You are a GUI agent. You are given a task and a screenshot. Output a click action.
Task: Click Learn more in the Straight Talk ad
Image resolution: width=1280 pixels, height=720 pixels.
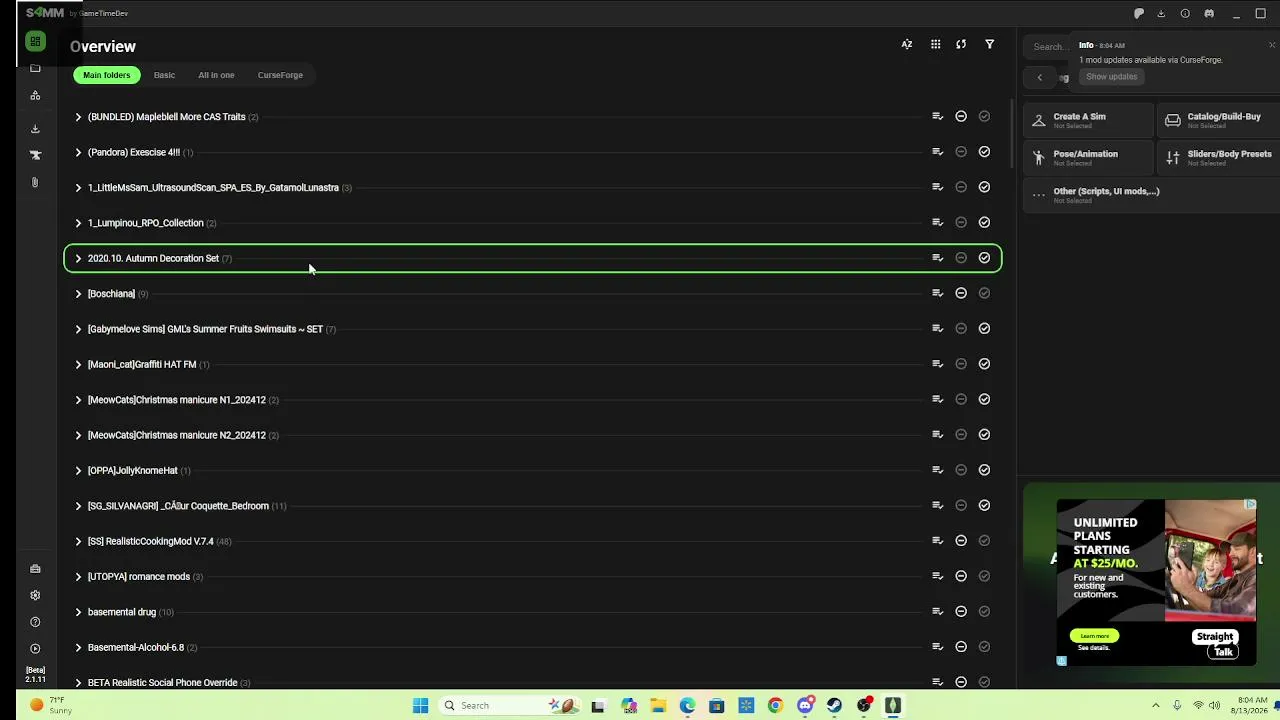[1094, 636]
